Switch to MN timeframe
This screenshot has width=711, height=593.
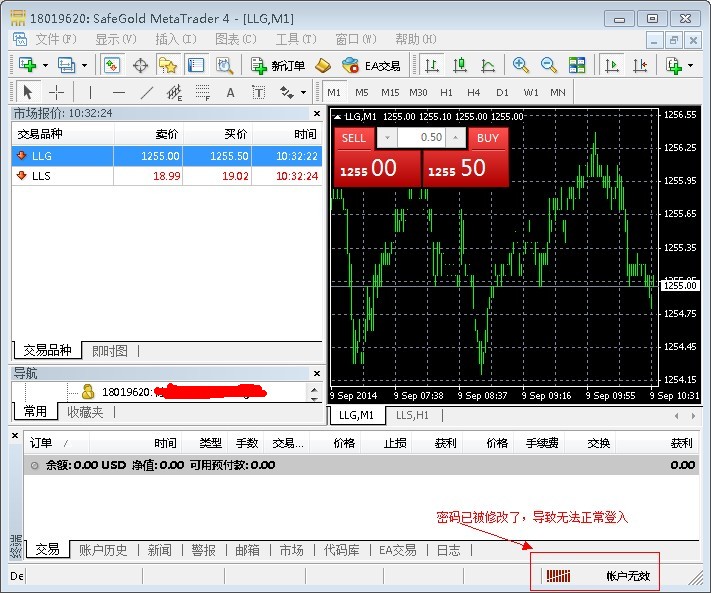(x=558, y=92)
